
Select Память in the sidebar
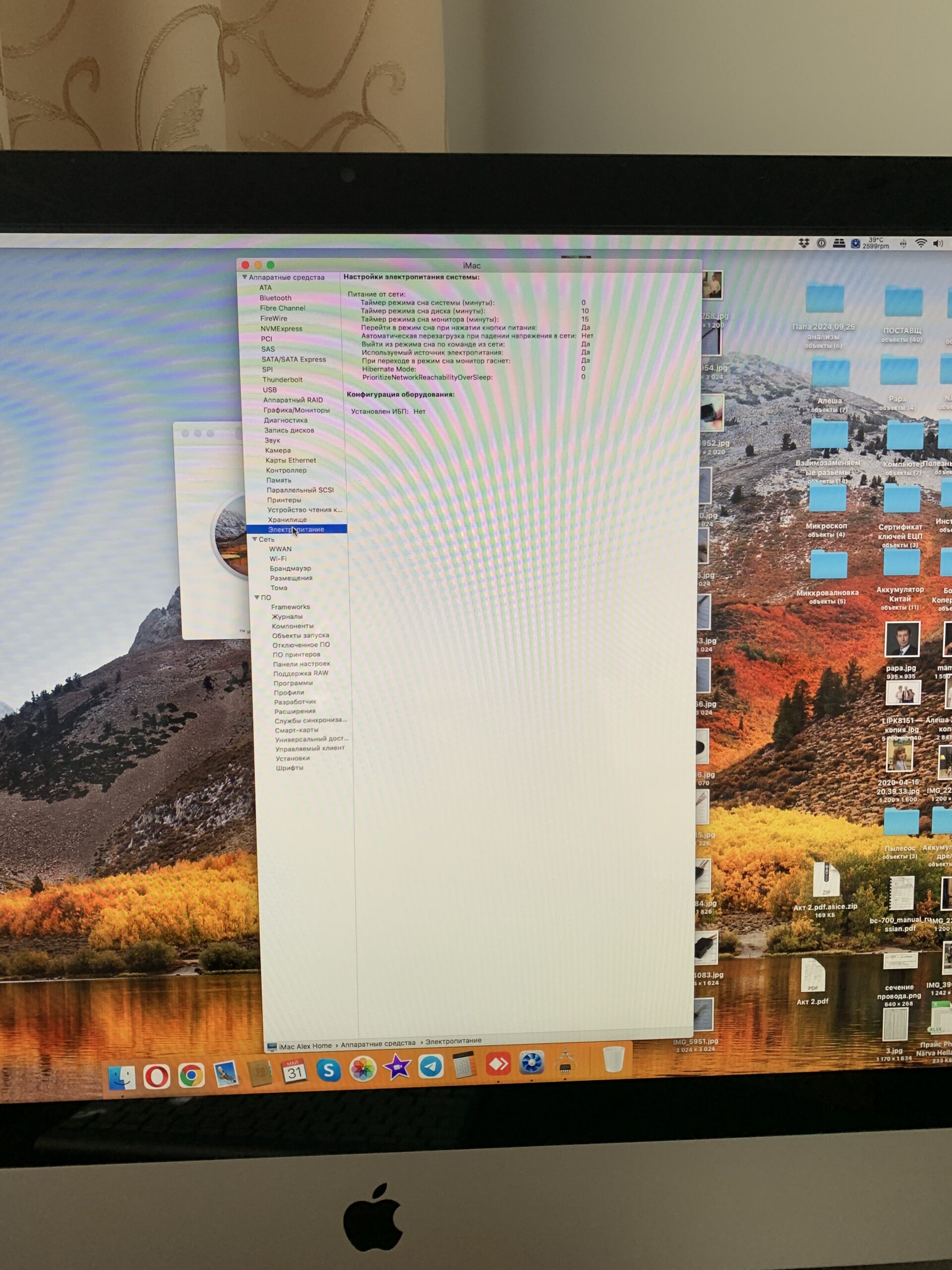(x=279, y=480)
